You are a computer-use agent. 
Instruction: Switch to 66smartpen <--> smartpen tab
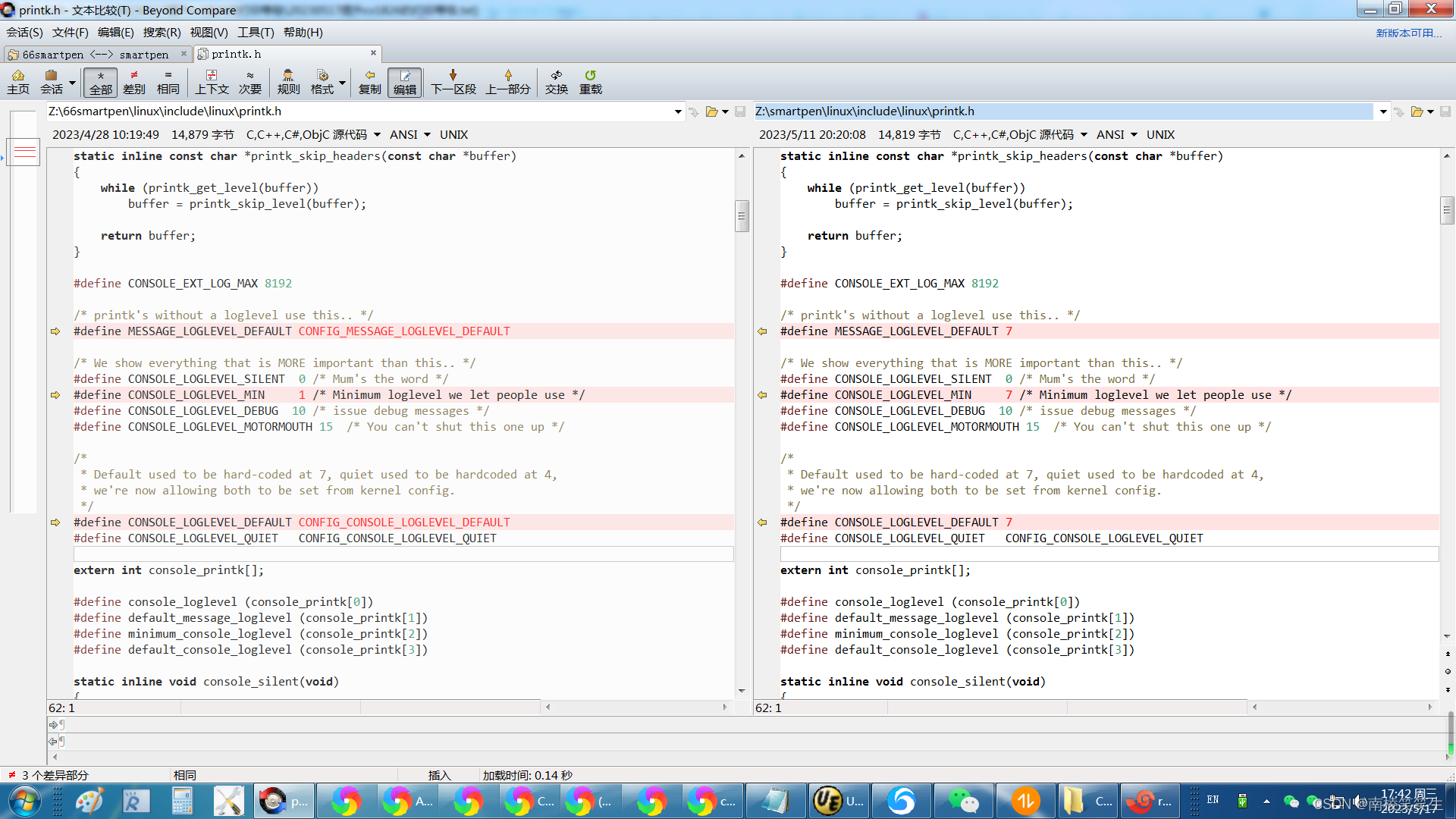[x=96, y=55]
